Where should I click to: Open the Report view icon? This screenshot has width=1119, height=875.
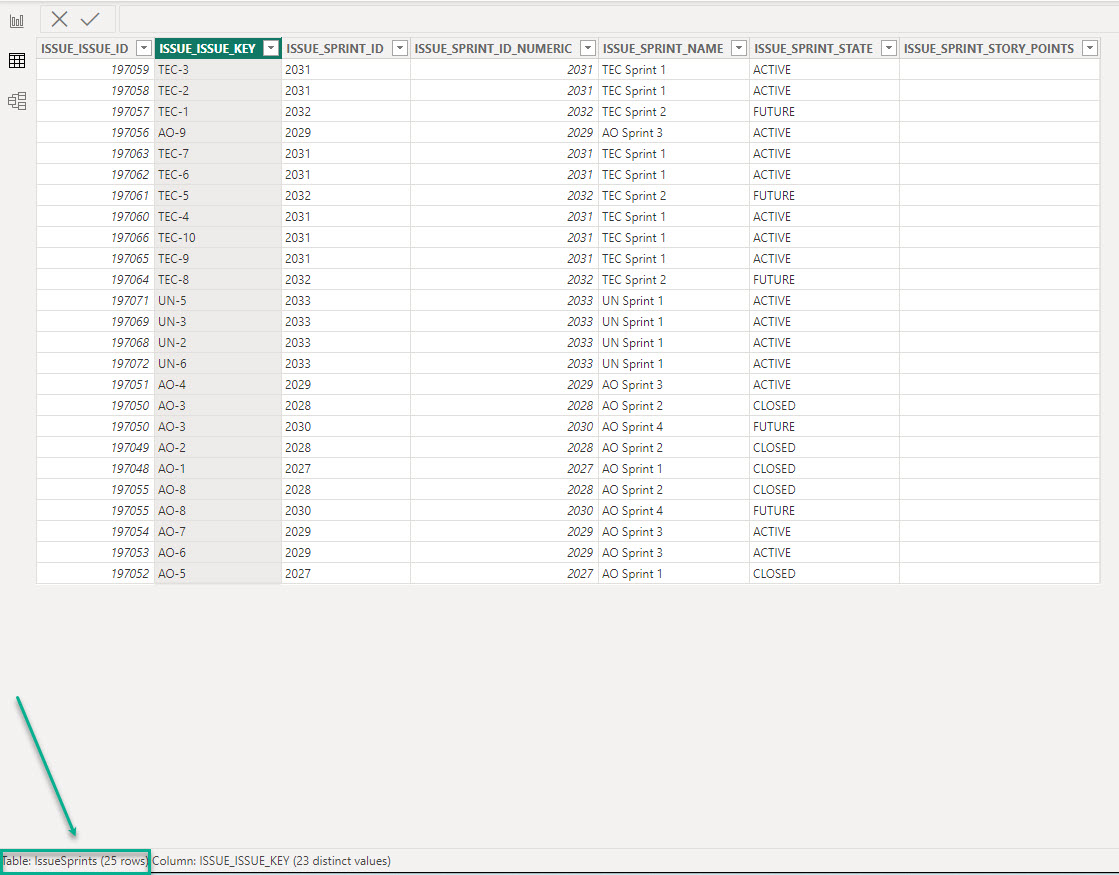coord(16,21)
